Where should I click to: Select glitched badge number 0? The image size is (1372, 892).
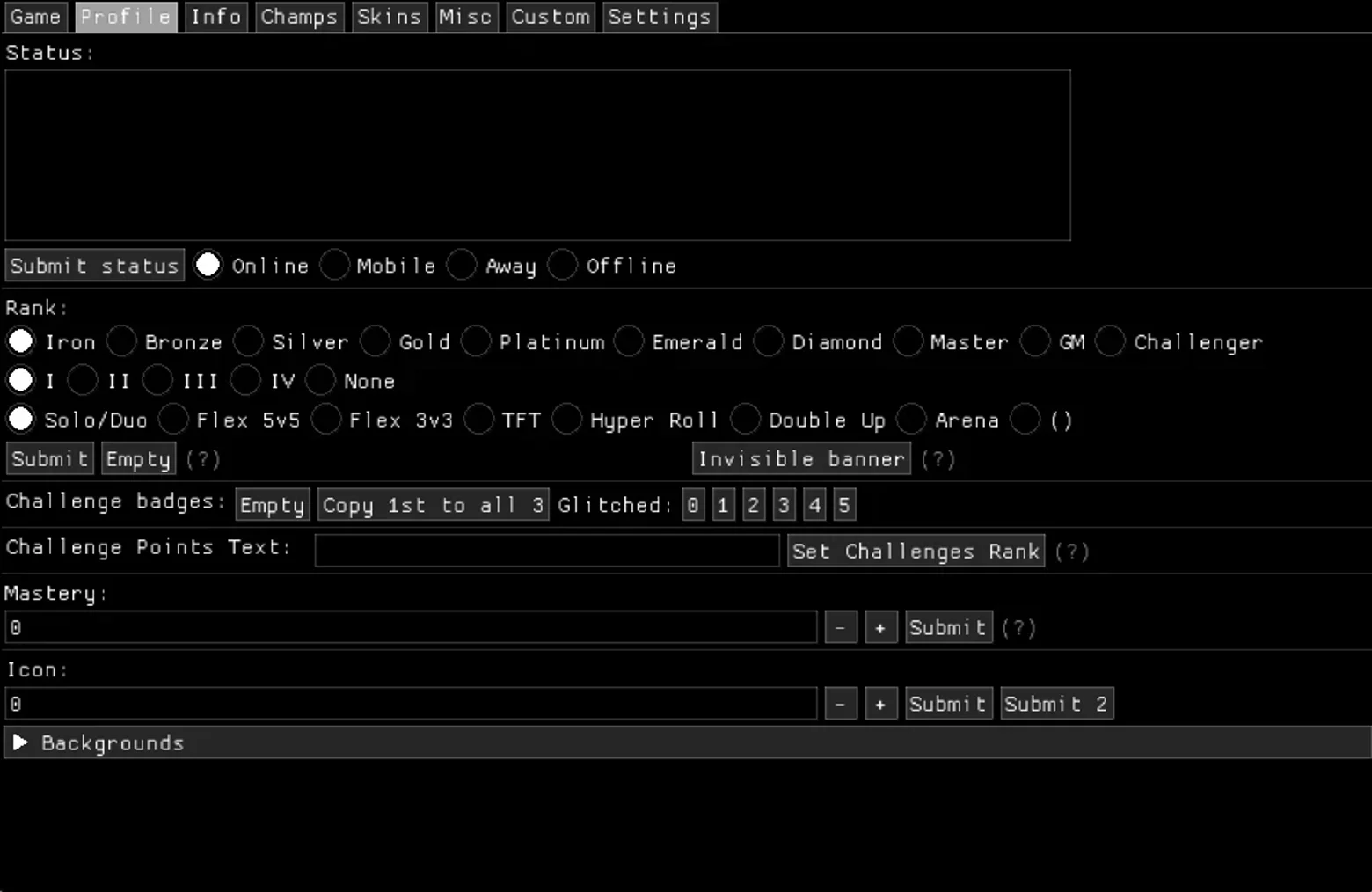[693, 505]
